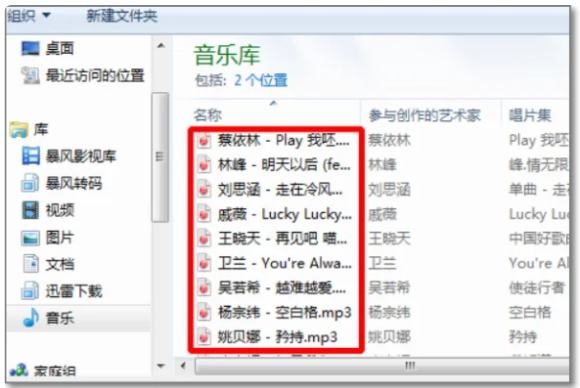Viewport: 580px width, 388px height.
Task: Select the file 杨宗纬 - 空白格.mp3
Action: [x=284, y=313]
